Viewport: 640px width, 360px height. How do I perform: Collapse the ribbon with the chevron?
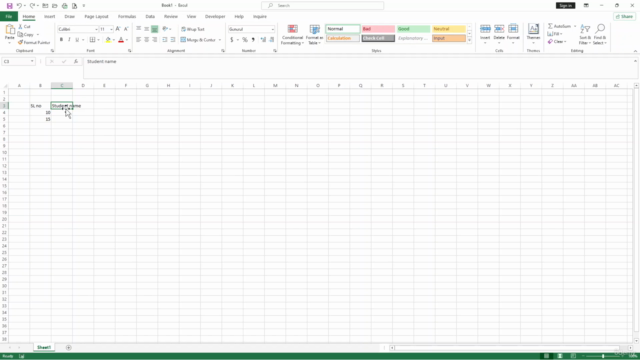click(635, 51)
